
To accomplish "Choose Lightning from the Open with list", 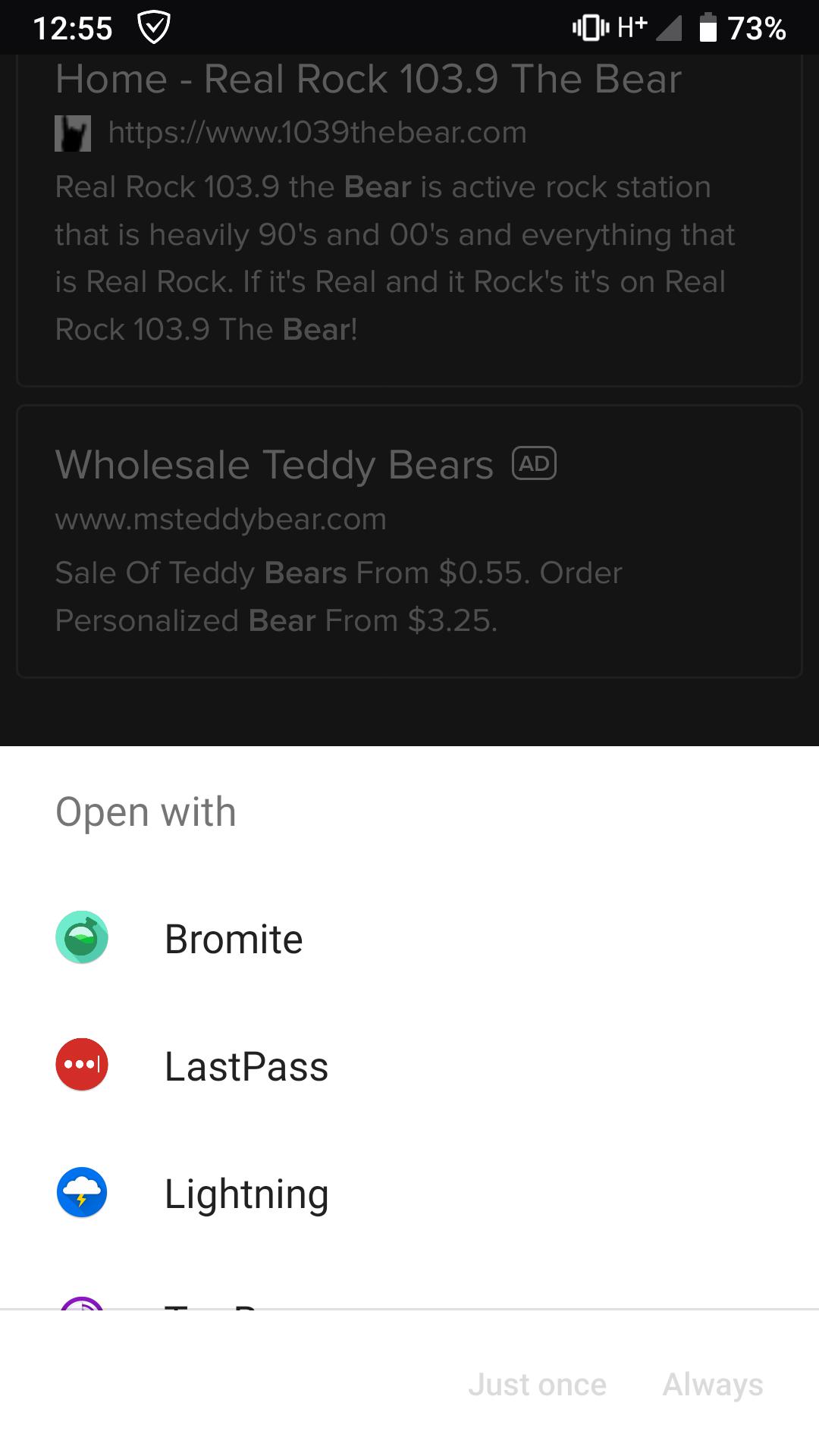I will pyautogui.click(x=246, y=1194).
